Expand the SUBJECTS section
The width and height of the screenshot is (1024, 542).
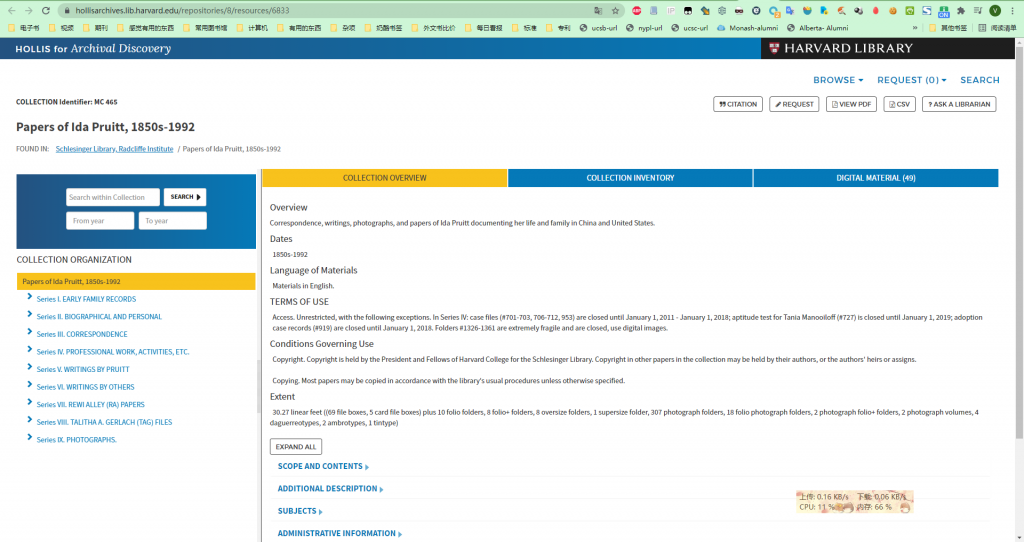(300, 511)
